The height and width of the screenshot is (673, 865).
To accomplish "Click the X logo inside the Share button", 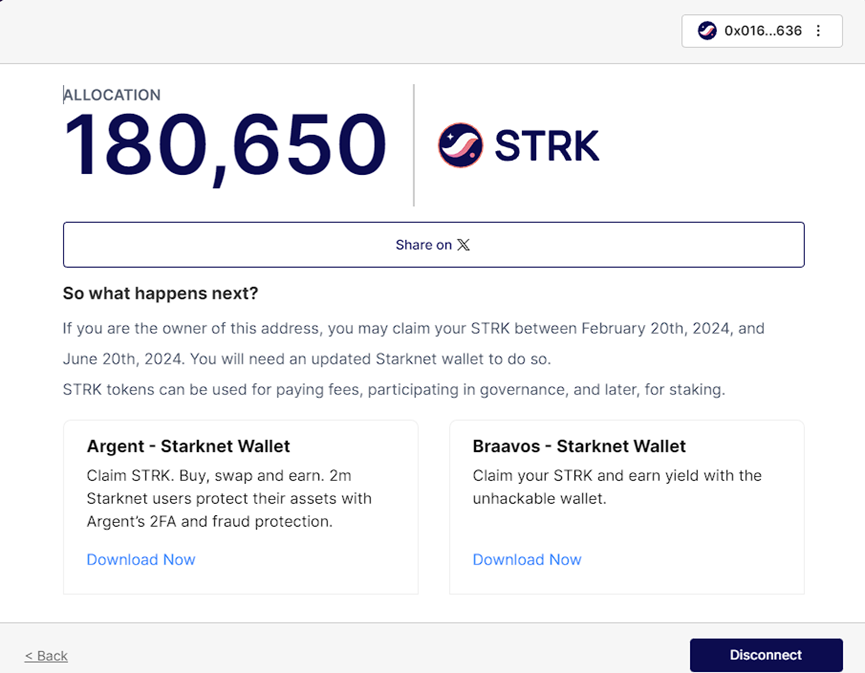I will pyautogui.click(x=462, y=244).
